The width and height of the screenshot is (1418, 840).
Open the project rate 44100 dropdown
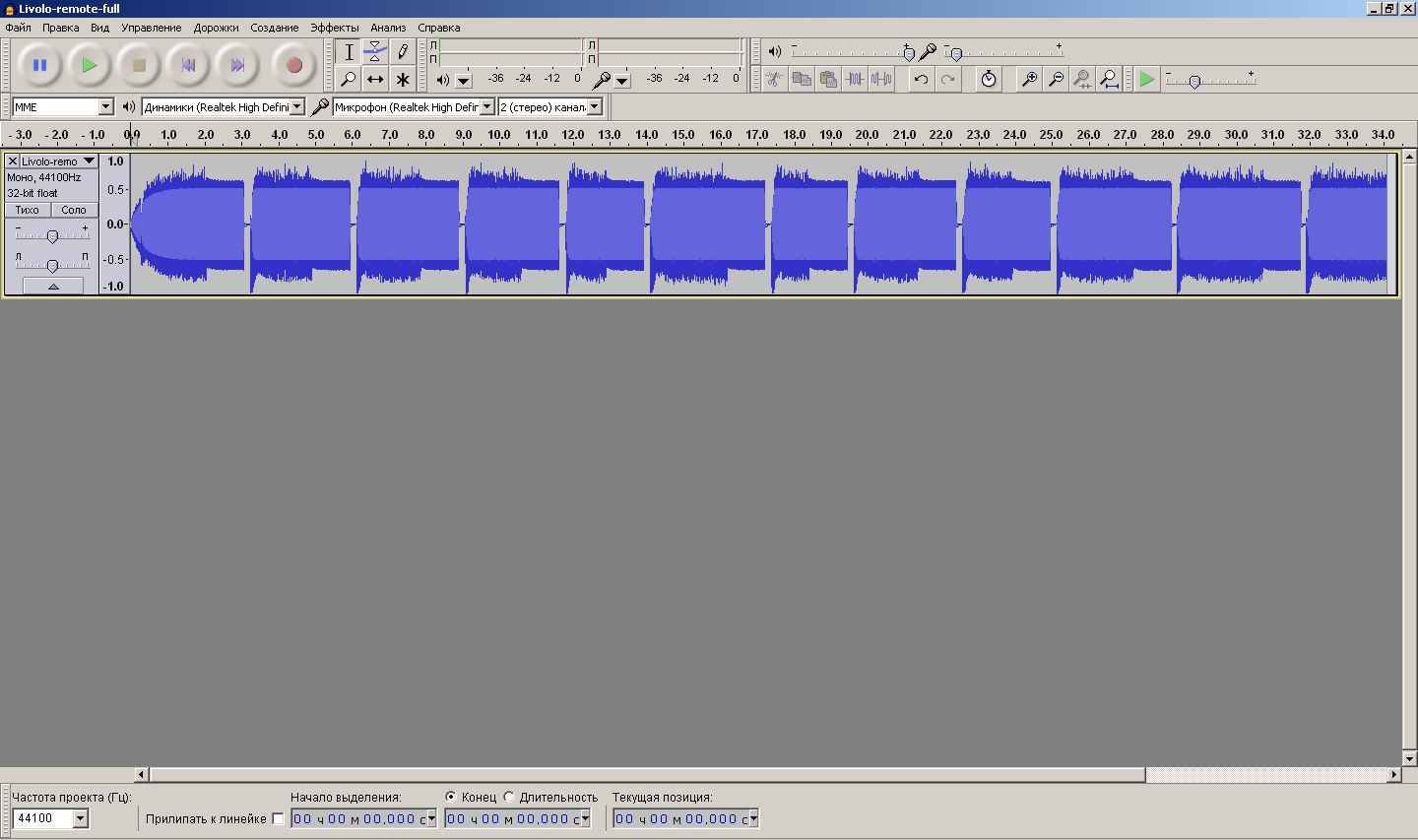tap(81, 818)
